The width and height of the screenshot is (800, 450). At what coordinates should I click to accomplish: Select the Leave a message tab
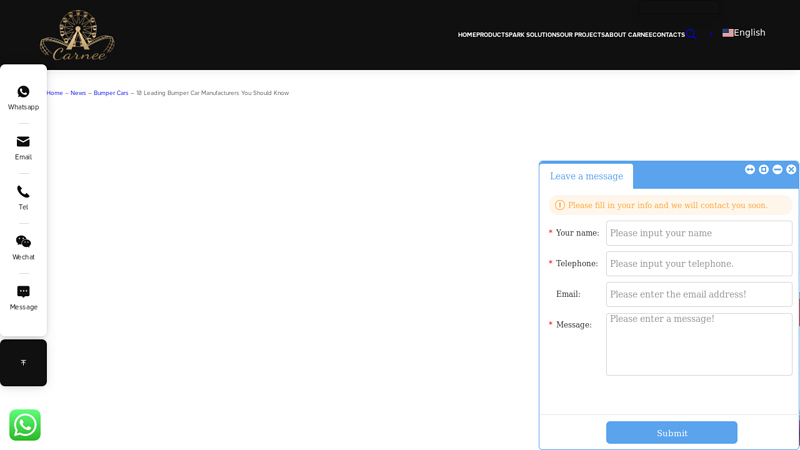(586, 177)
